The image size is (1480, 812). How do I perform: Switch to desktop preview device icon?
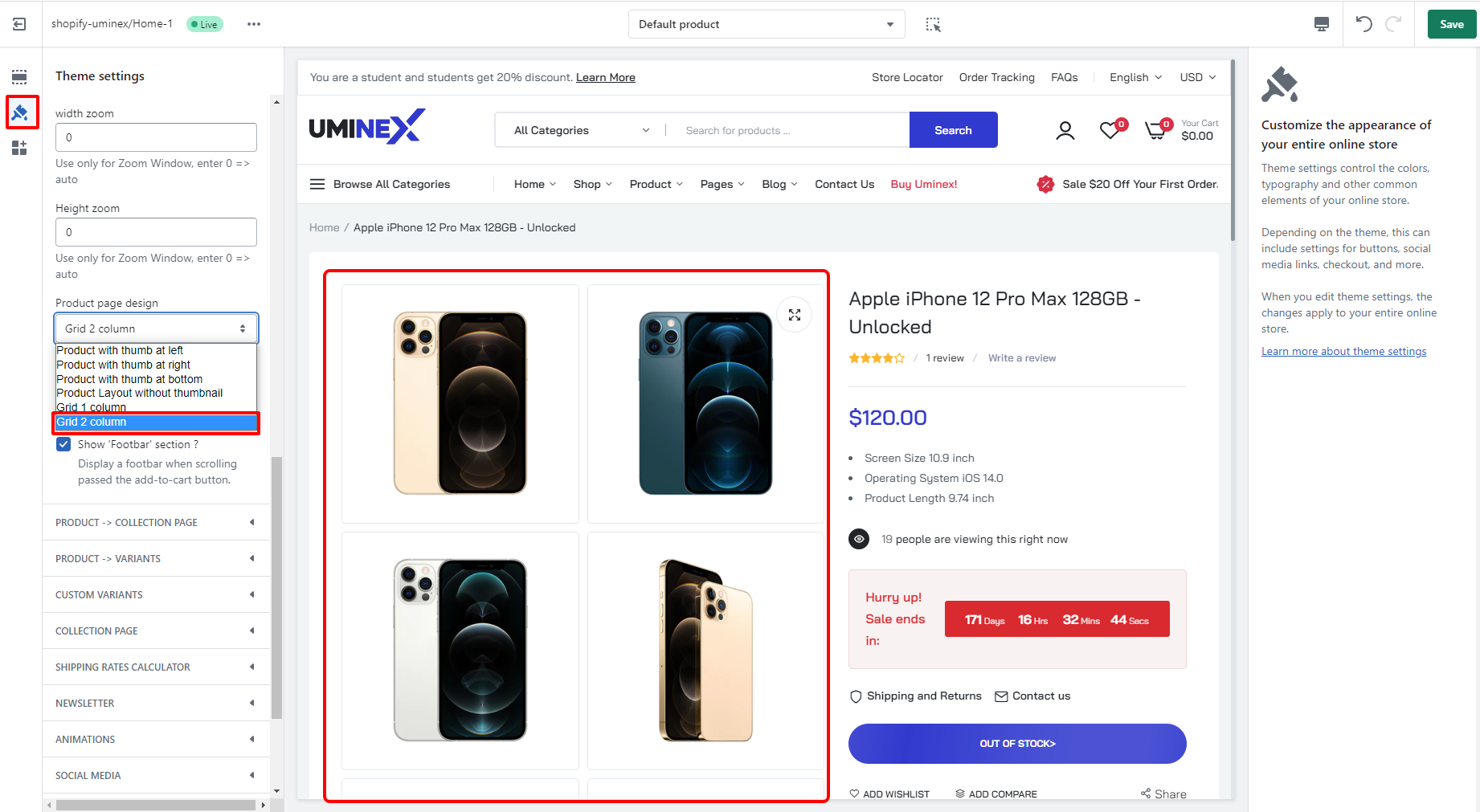[1321, 24]
